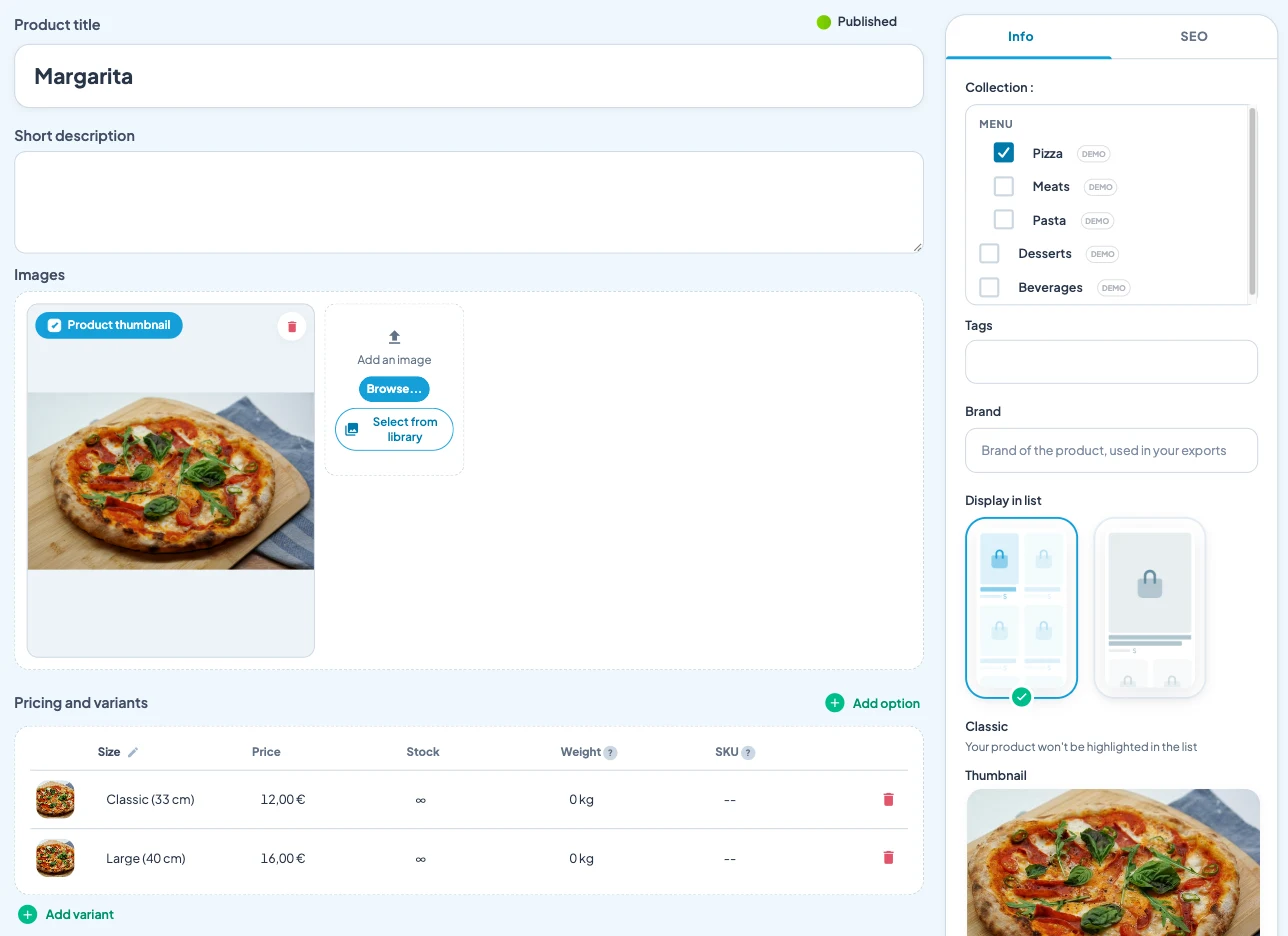The height and width of the screenshot is (936, 1288).
Task: Check the Meats collection checkbox
Action: click(1004, 187)
